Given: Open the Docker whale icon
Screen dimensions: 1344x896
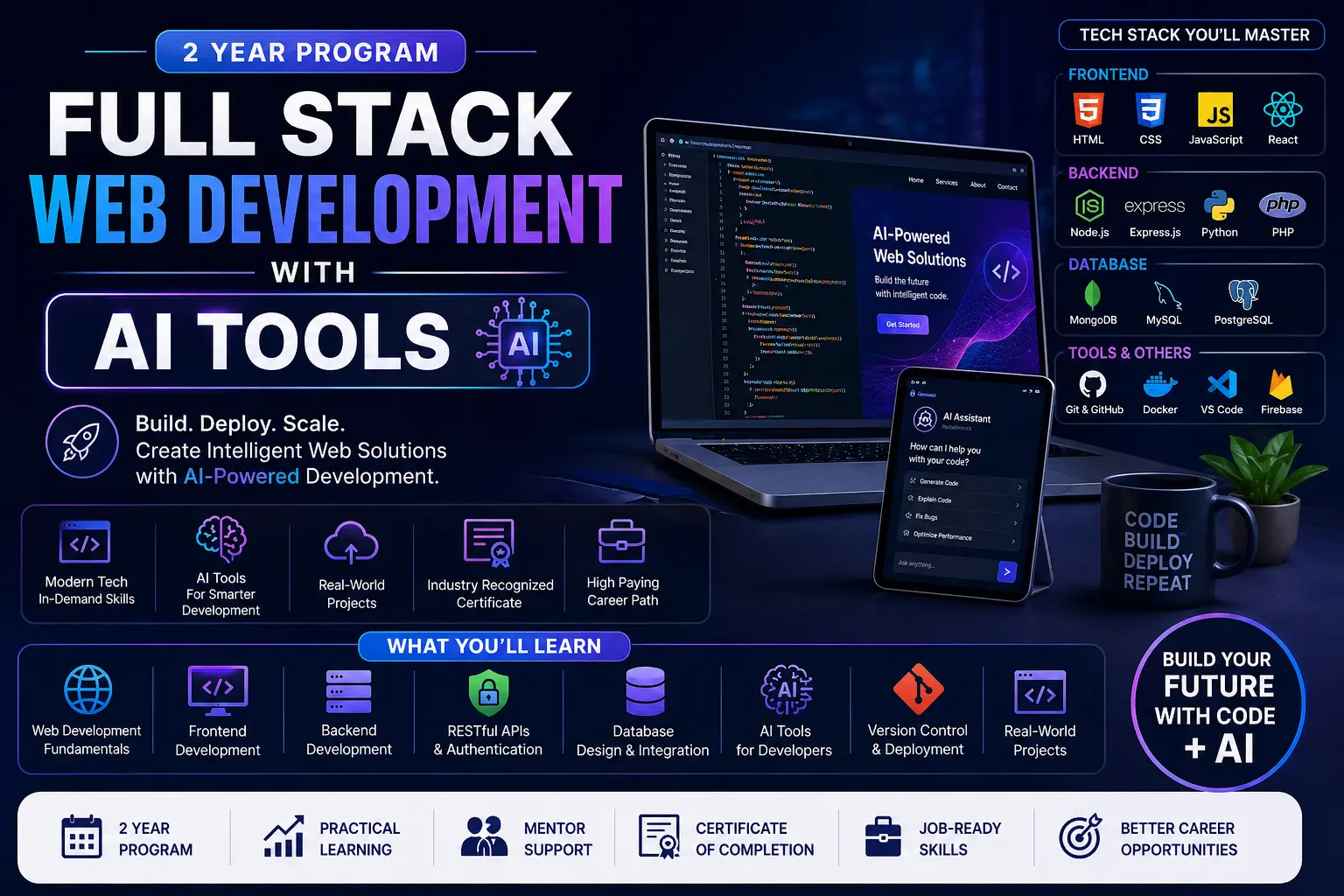Looking at the screenshot, I should [x=1160, y=384].
